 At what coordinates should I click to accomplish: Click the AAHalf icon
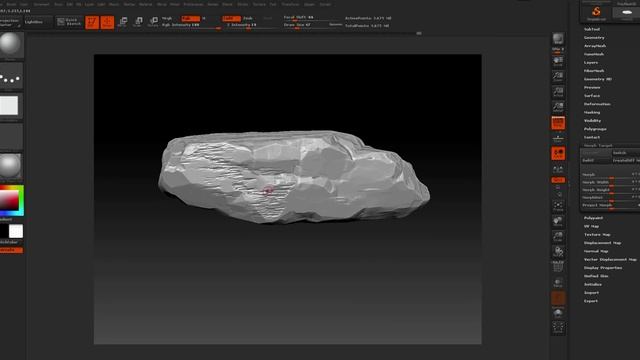point(558,107)
